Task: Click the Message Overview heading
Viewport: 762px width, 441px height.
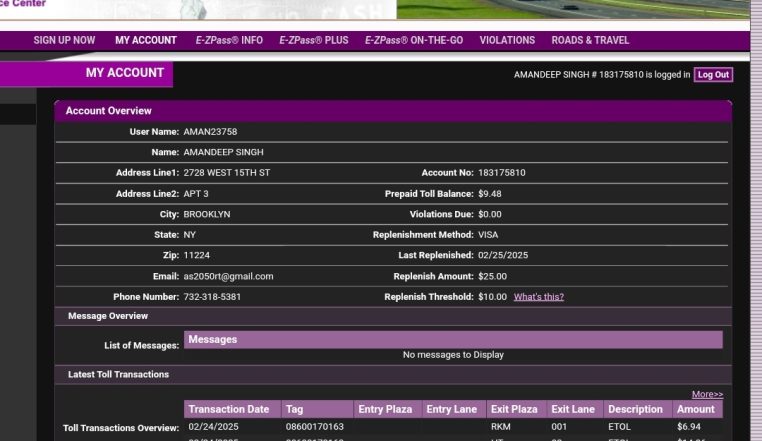Action: (x=107, y=316)
